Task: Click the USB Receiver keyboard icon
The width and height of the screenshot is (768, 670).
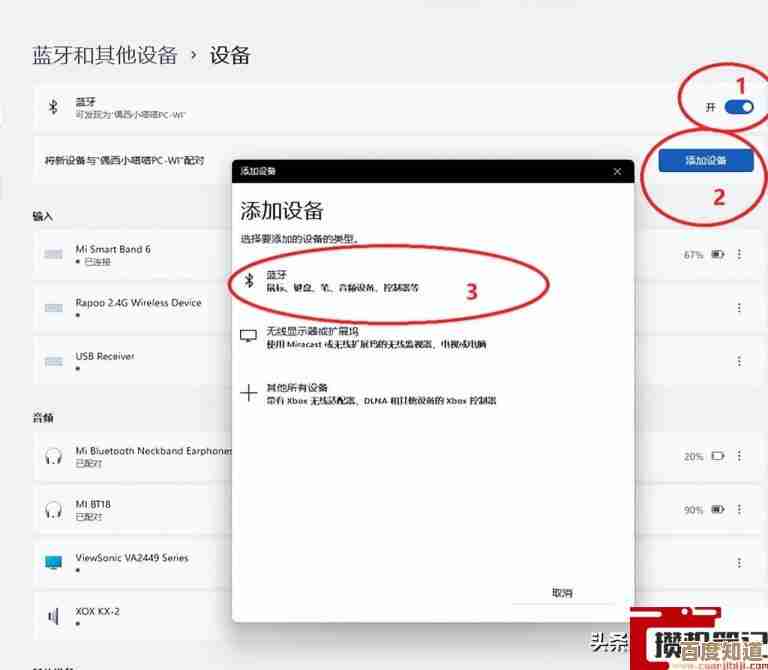Action: pyautogui.click(x=53, y=362)
